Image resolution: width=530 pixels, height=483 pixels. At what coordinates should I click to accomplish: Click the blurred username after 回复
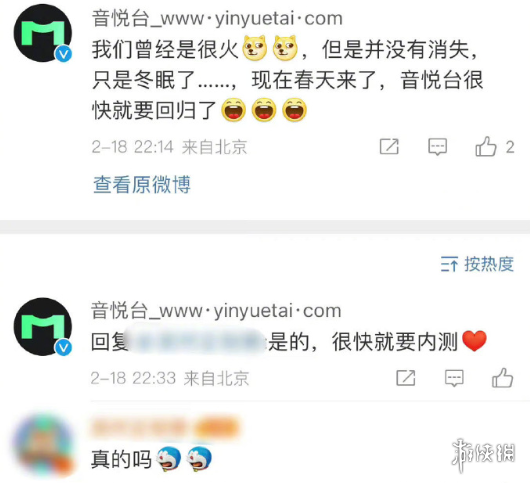[x=198, y=341]
